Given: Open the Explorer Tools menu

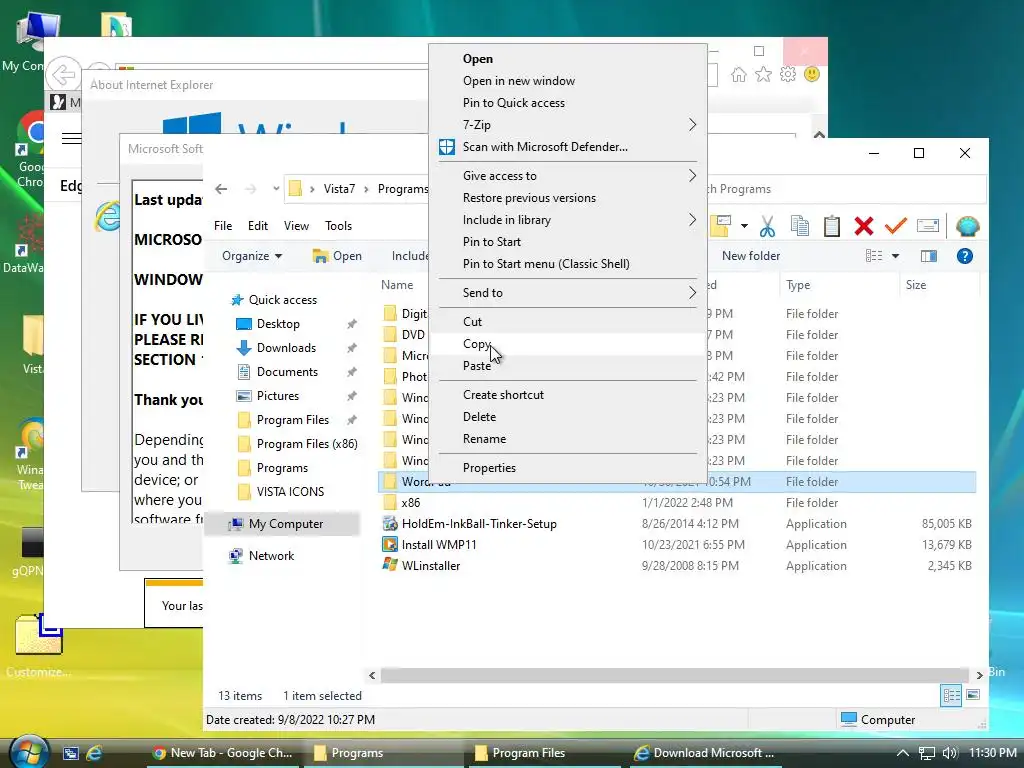Looking at the screenshot, I should (x=338, y=226).
